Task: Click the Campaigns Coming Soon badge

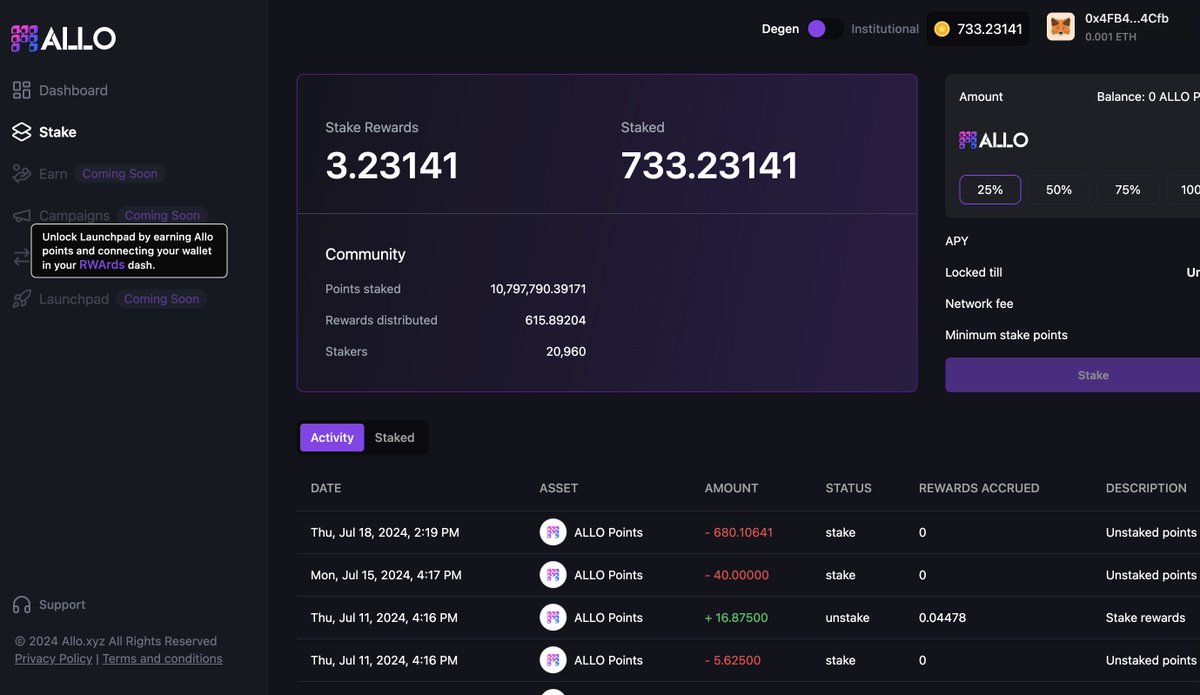Action: pyautogui.click(x=162, y=215)
